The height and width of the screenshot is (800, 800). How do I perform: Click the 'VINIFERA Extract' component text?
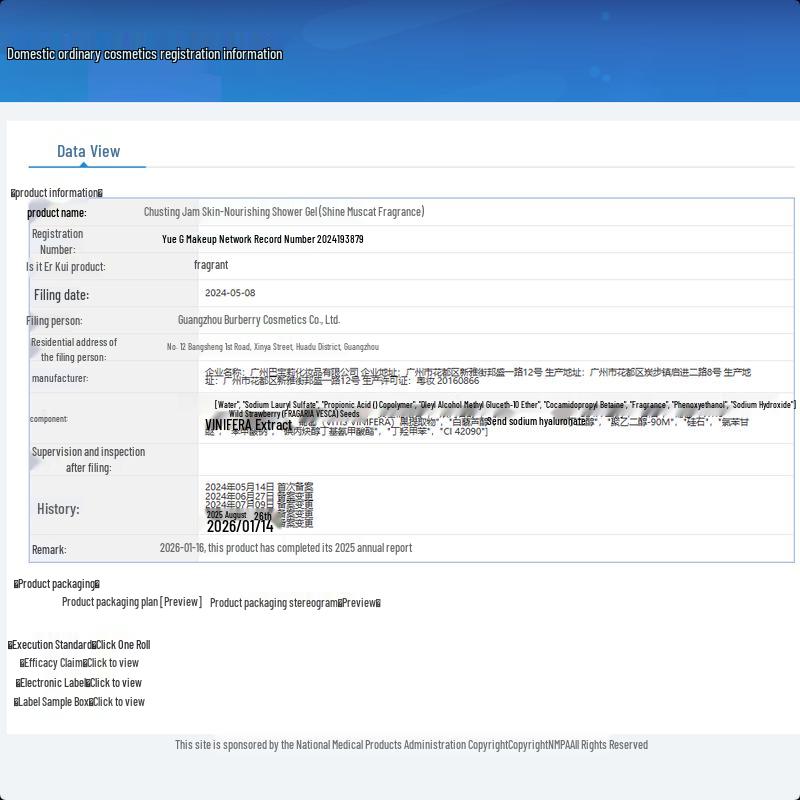point(248,425)
